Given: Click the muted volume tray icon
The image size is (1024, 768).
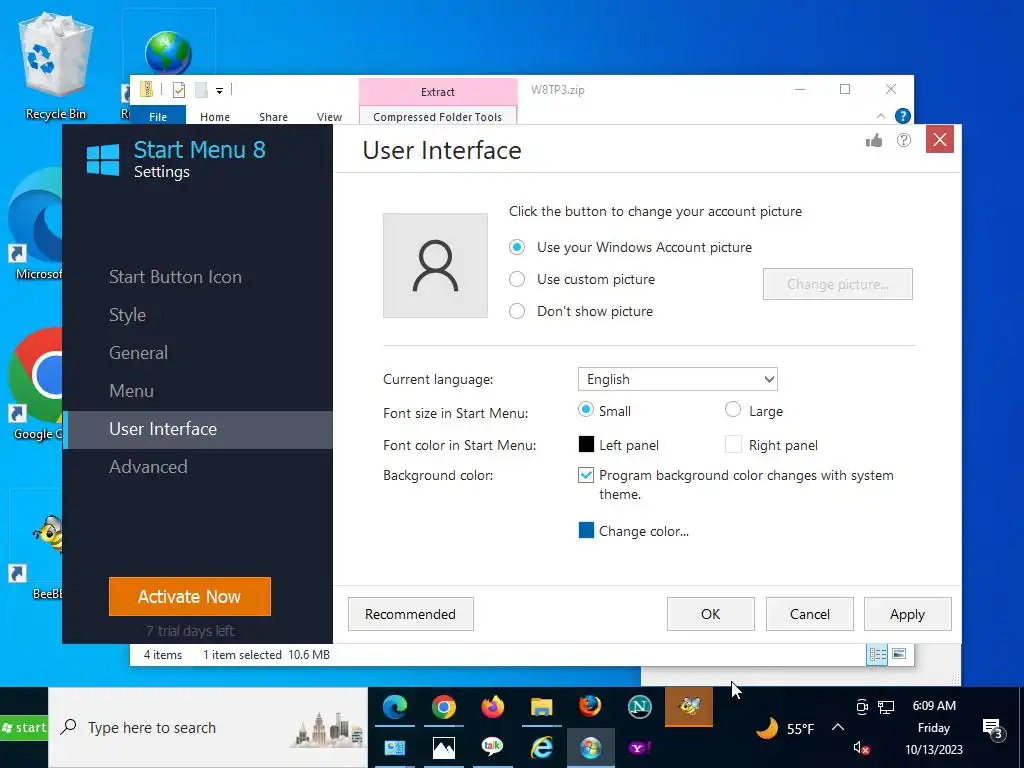Looking at the screenshot, I should pyautogui.click(x=861, y=748).
